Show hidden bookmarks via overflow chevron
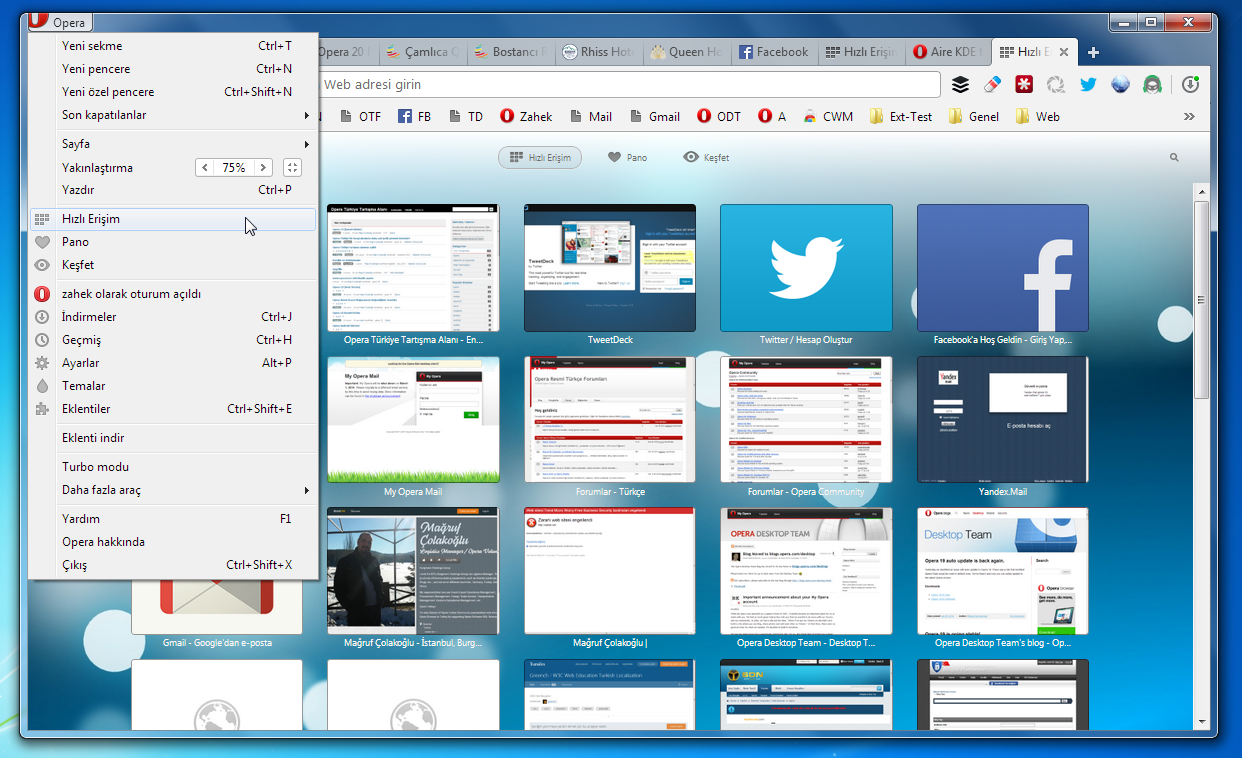1242x758 pixels. point(1189,117)
